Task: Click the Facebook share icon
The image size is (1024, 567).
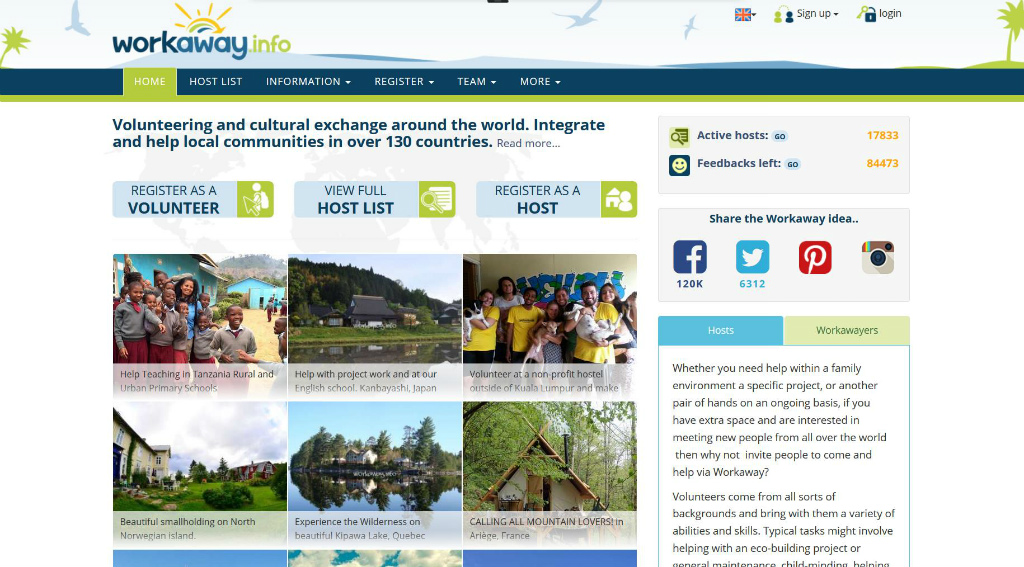Action: [x=689, y=257]
